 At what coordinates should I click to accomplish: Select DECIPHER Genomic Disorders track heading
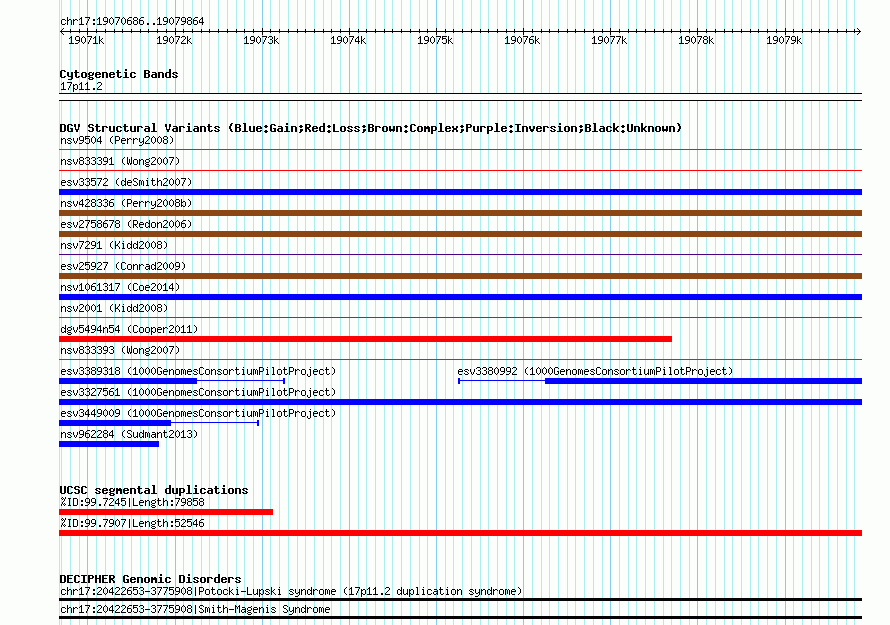pos(150,579)
